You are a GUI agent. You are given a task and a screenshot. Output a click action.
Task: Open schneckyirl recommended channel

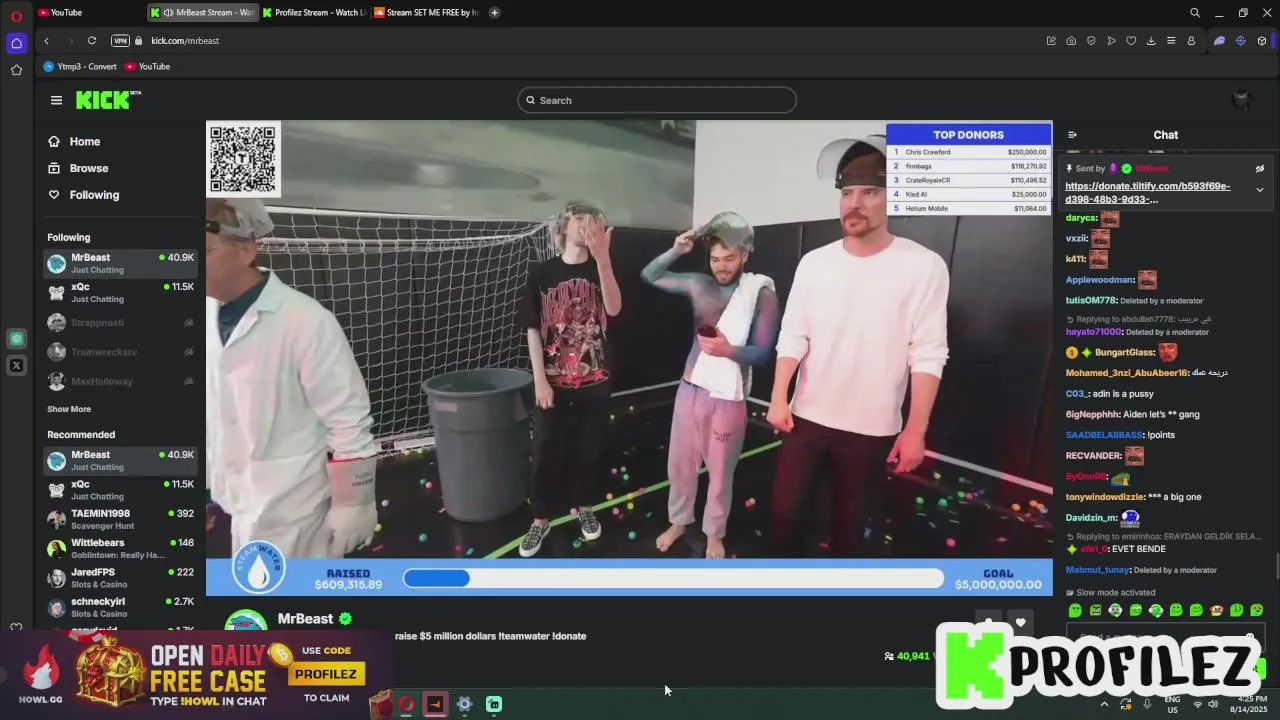(x=120, y=607)
